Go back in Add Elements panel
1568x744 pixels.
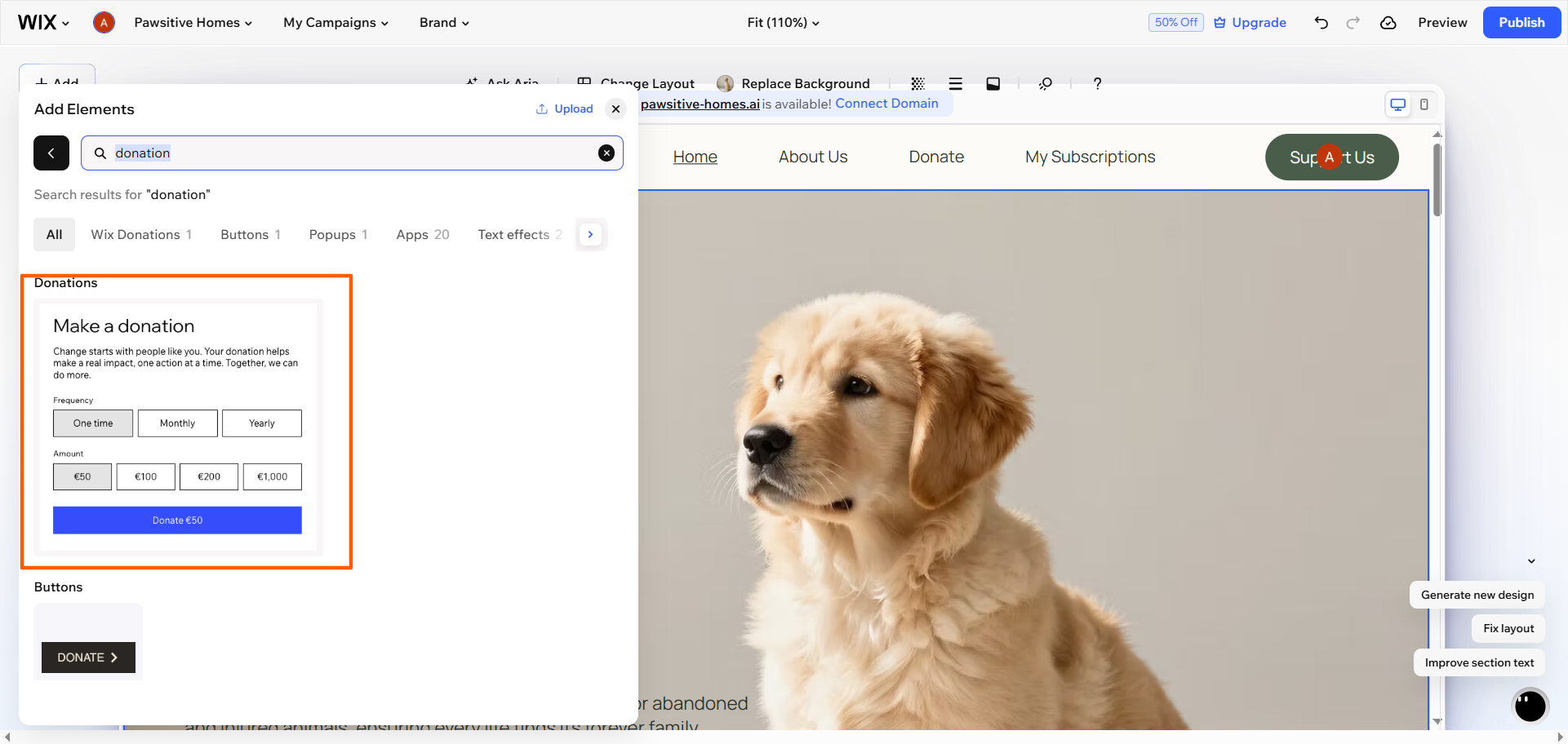(51, 153)
